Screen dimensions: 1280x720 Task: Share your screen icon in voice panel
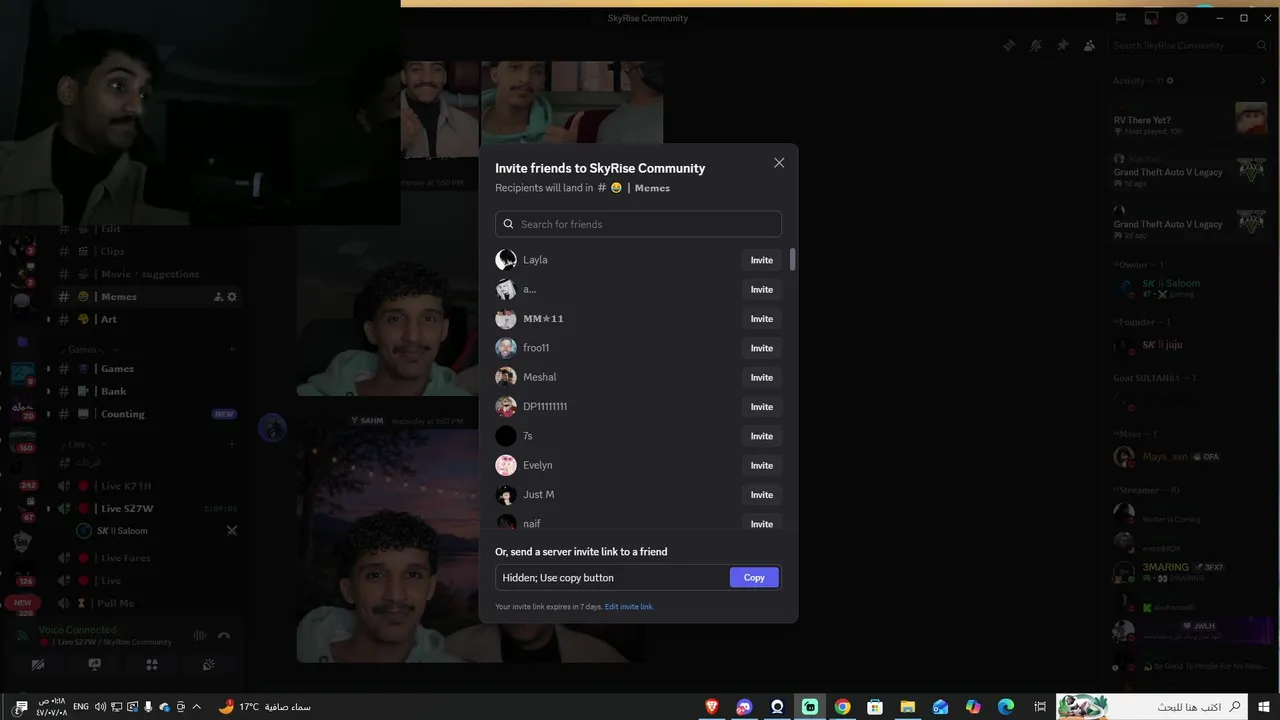click(x=95, y=664)
